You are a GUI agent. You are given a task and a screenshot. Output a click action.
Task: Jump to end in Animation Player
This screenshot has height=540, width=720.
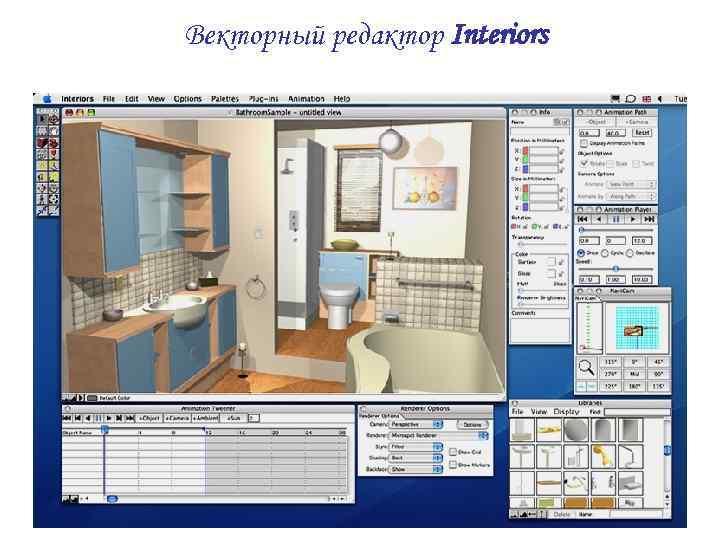point(649,219)
